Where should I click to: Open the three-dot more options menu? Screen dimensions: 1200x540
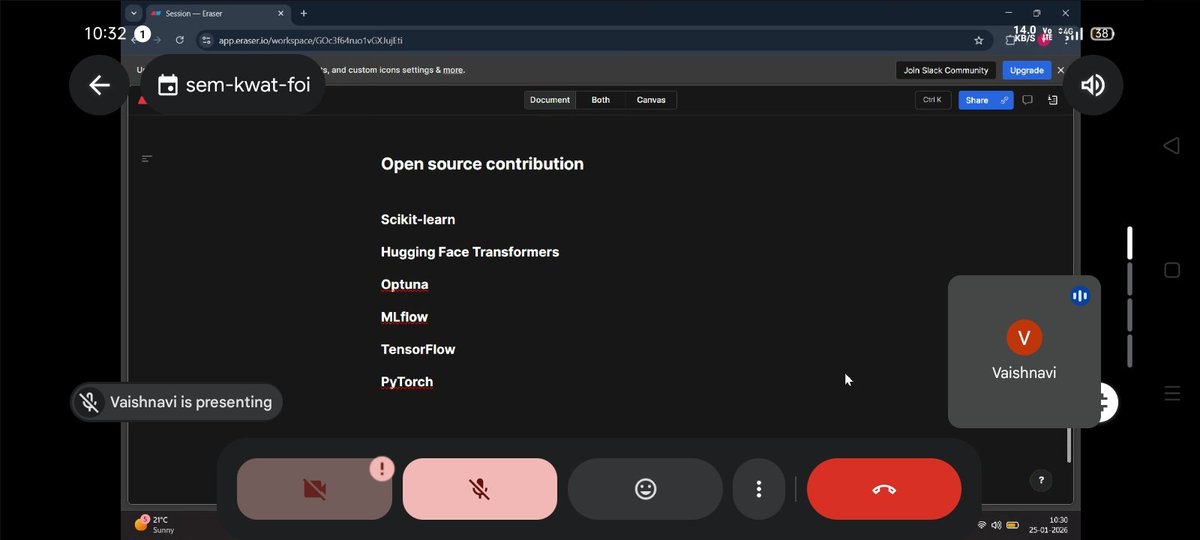click(x=759, y=489)
